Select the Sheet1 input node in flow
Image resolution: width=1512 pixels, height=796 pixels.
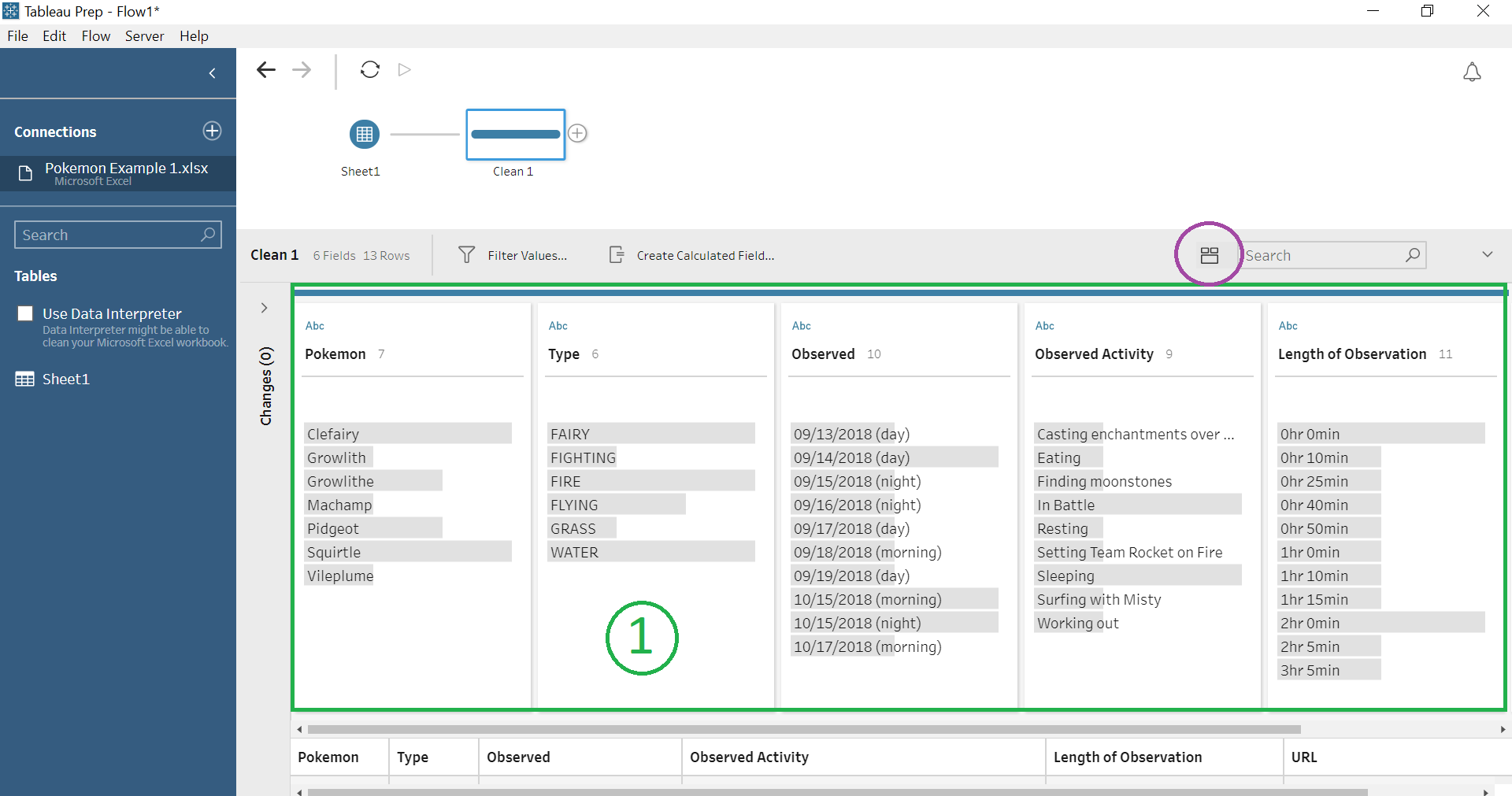(x=364, y=134)
